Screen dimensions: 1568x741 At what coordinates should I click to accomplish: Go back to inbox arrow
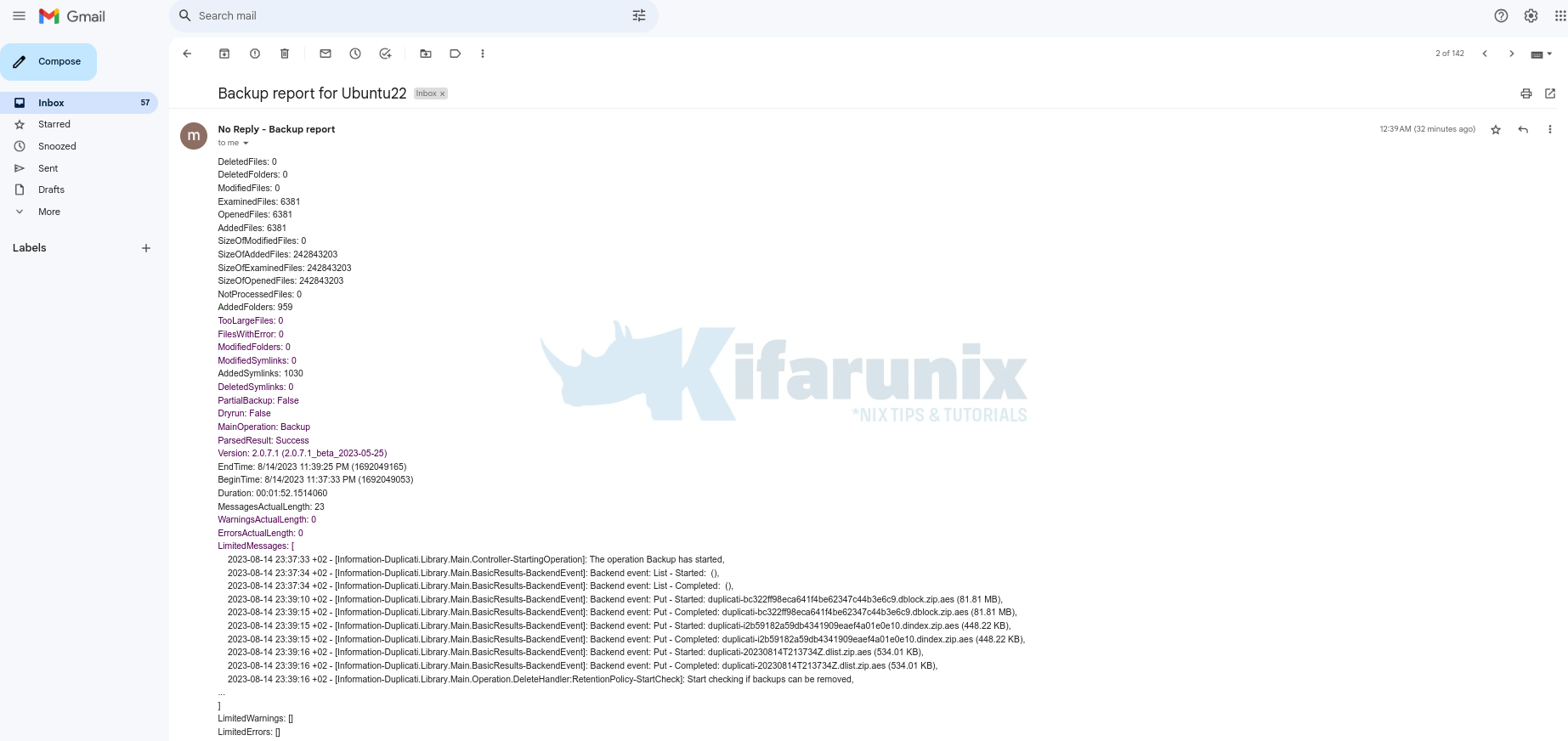pyautogui.click(x=187, y=54)
